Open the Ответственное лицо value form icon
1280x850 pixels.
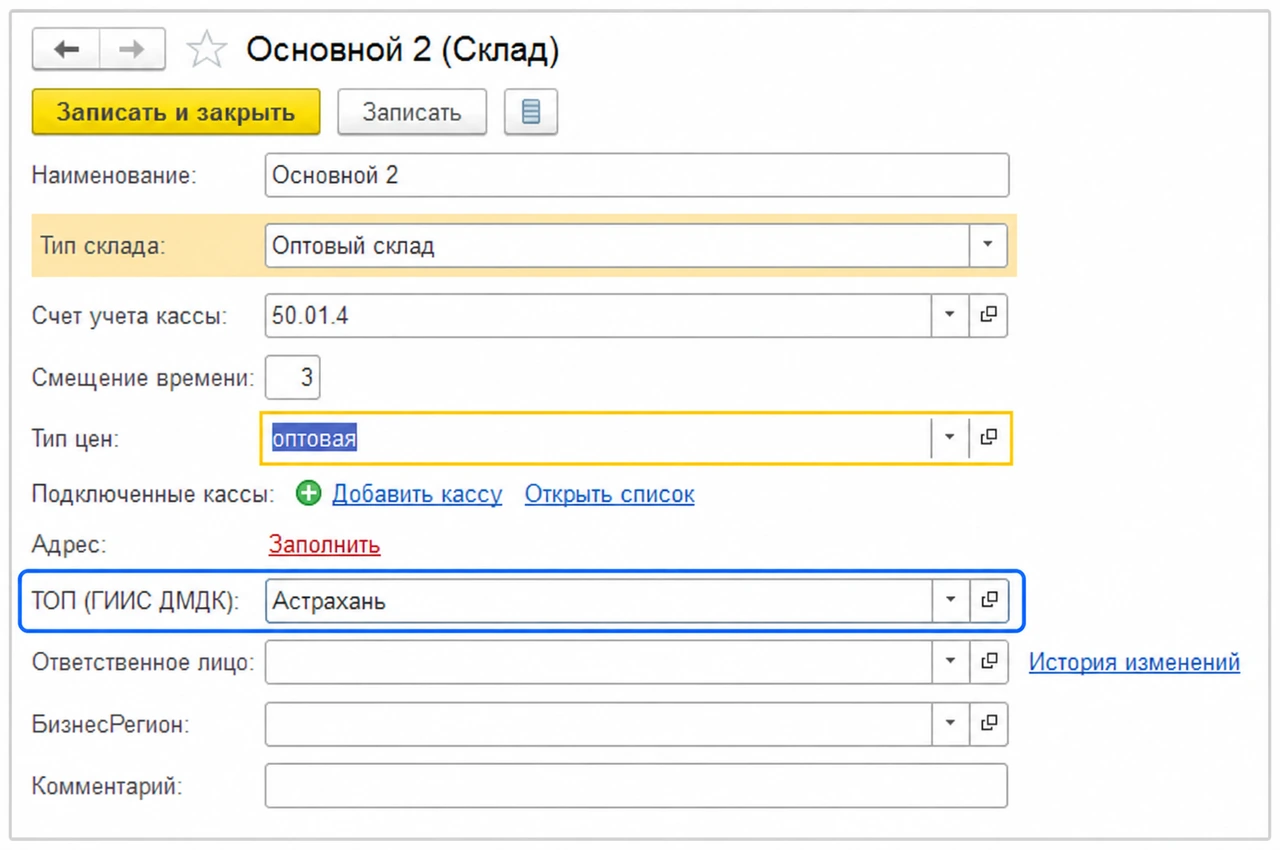988,661
